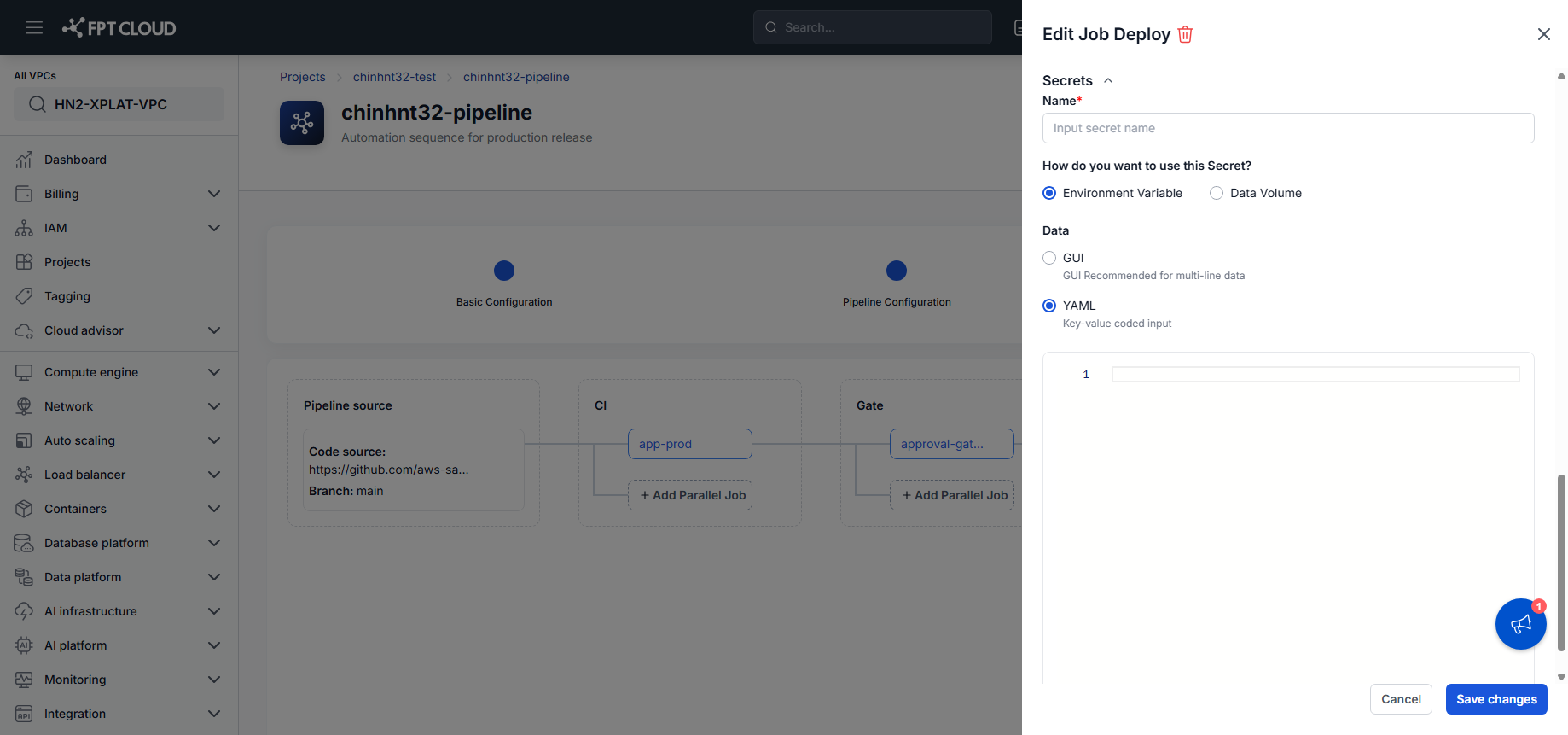Expand the IAM menu chevron

(x=214, y=228)
